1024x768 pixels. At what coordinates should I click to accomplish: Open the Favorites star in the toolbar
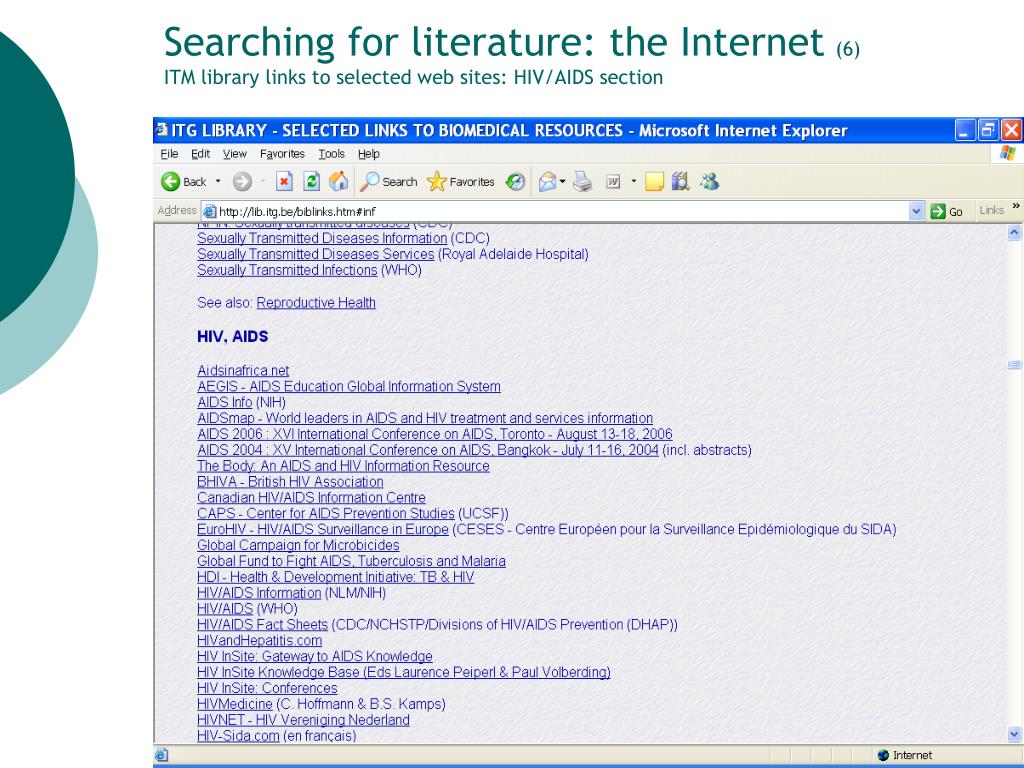click(460, 182)
